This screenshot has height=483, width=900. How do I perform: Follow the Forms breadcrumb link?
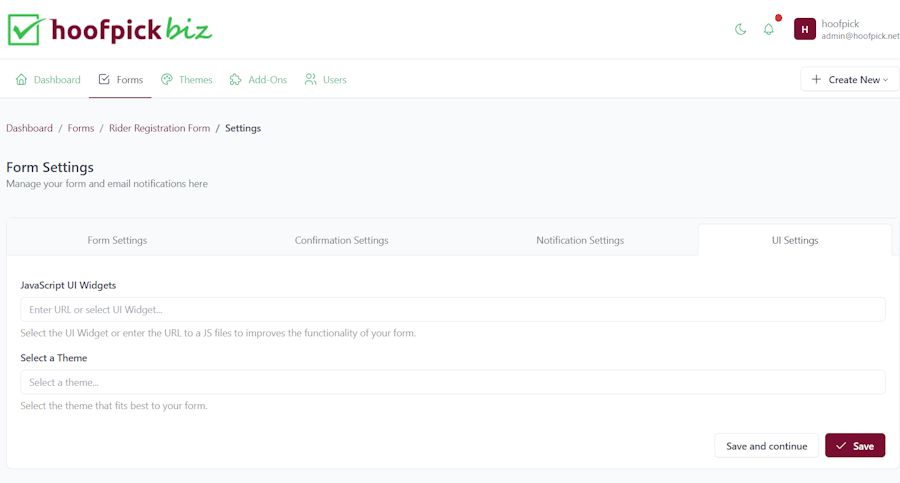pyautogui.click(x=81, y=128)
